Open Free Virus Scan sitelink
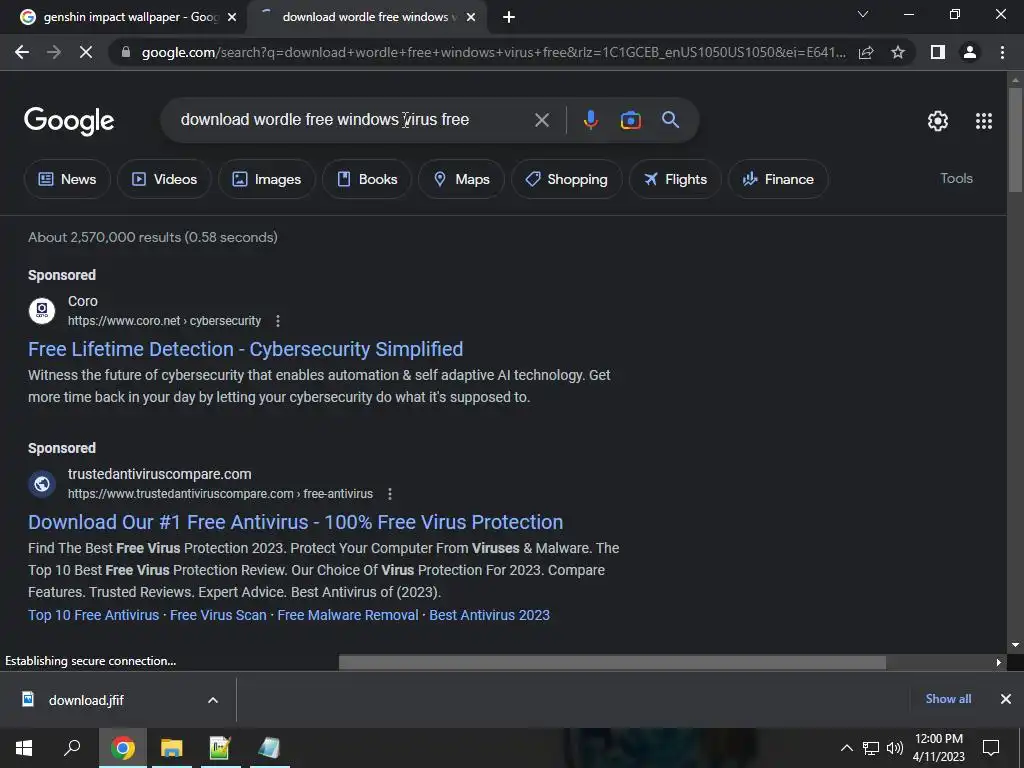Viewport: 1024px width, 768px height. [x=218, y=615]
